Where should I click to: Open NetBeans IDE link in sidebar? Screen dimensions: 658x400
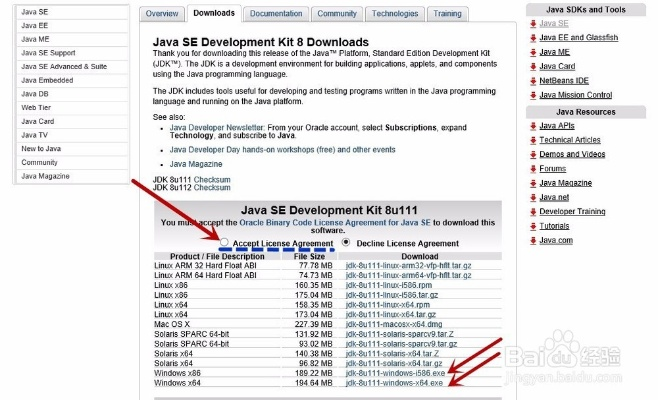point(564,81)
